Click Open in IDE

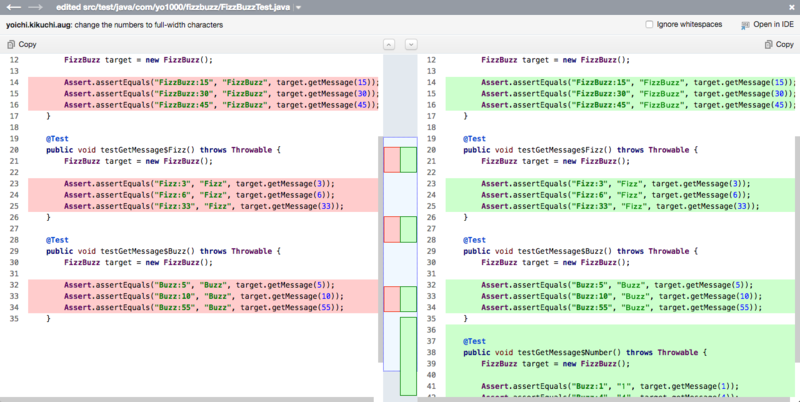pos(767,24)
